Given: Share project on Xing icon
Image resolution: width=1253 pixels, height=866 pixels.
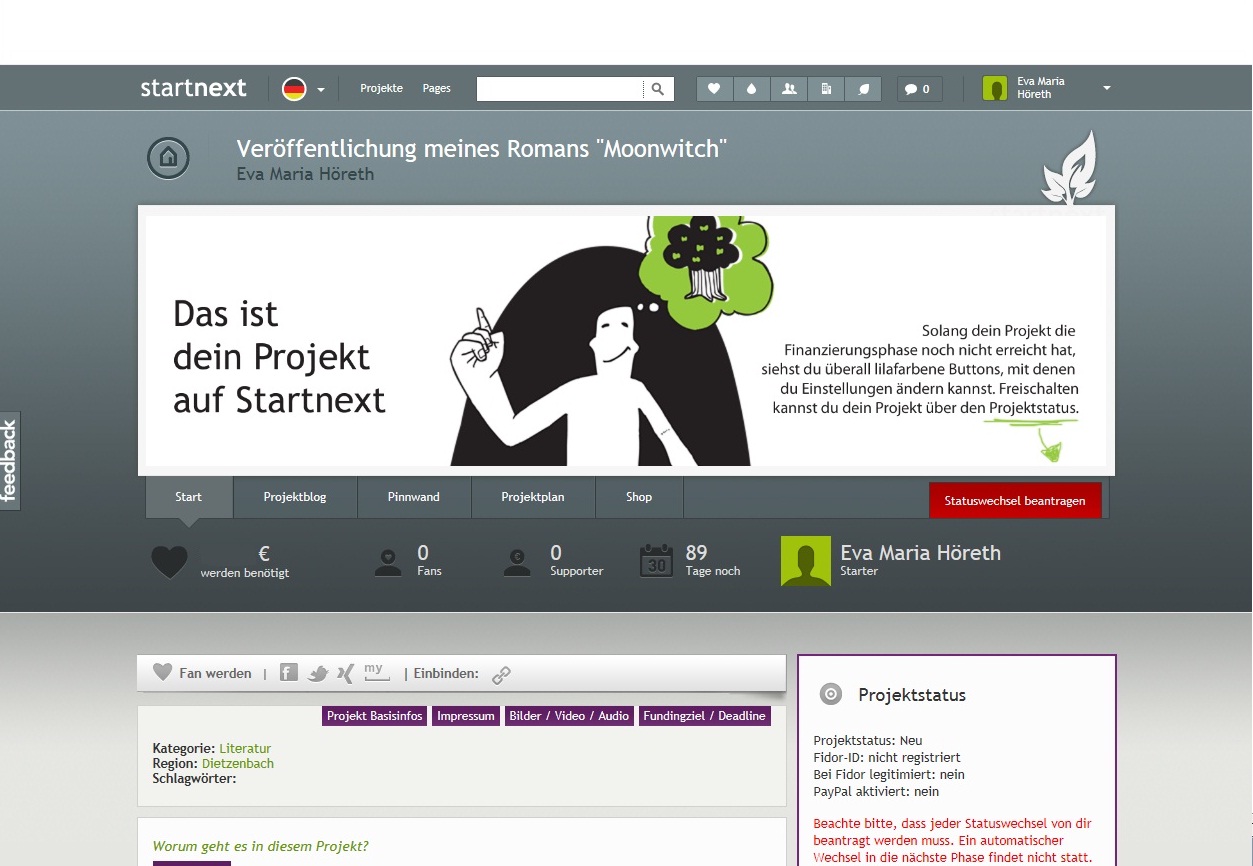Looking at the screenshot, I should click(346, 673).
